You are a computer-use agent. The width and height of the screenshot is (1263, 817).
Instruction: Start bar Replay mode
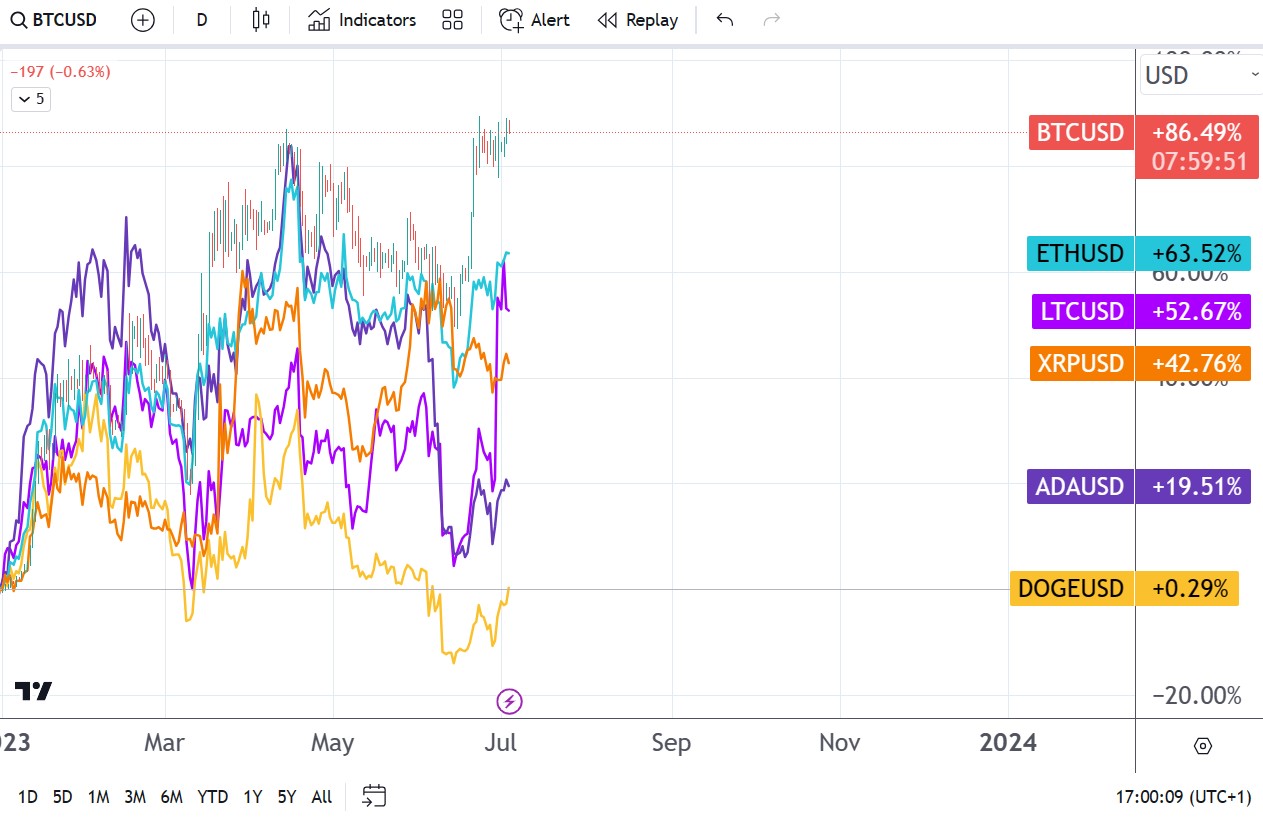[637, 20]
